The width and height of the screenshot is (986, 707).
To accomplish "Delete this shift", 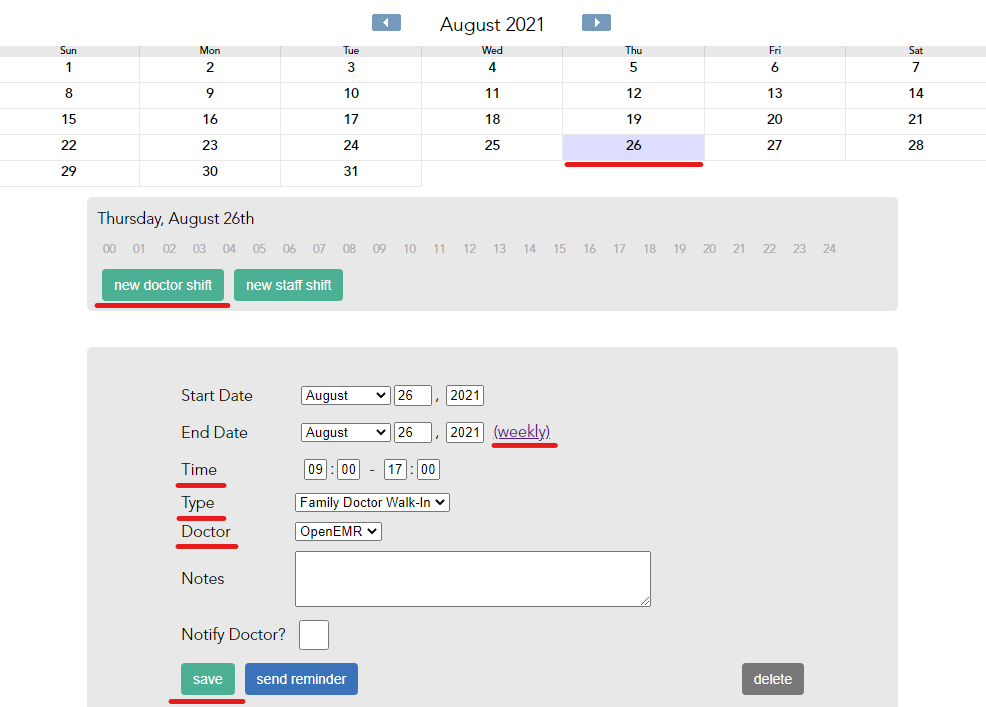I will [772, 679].
